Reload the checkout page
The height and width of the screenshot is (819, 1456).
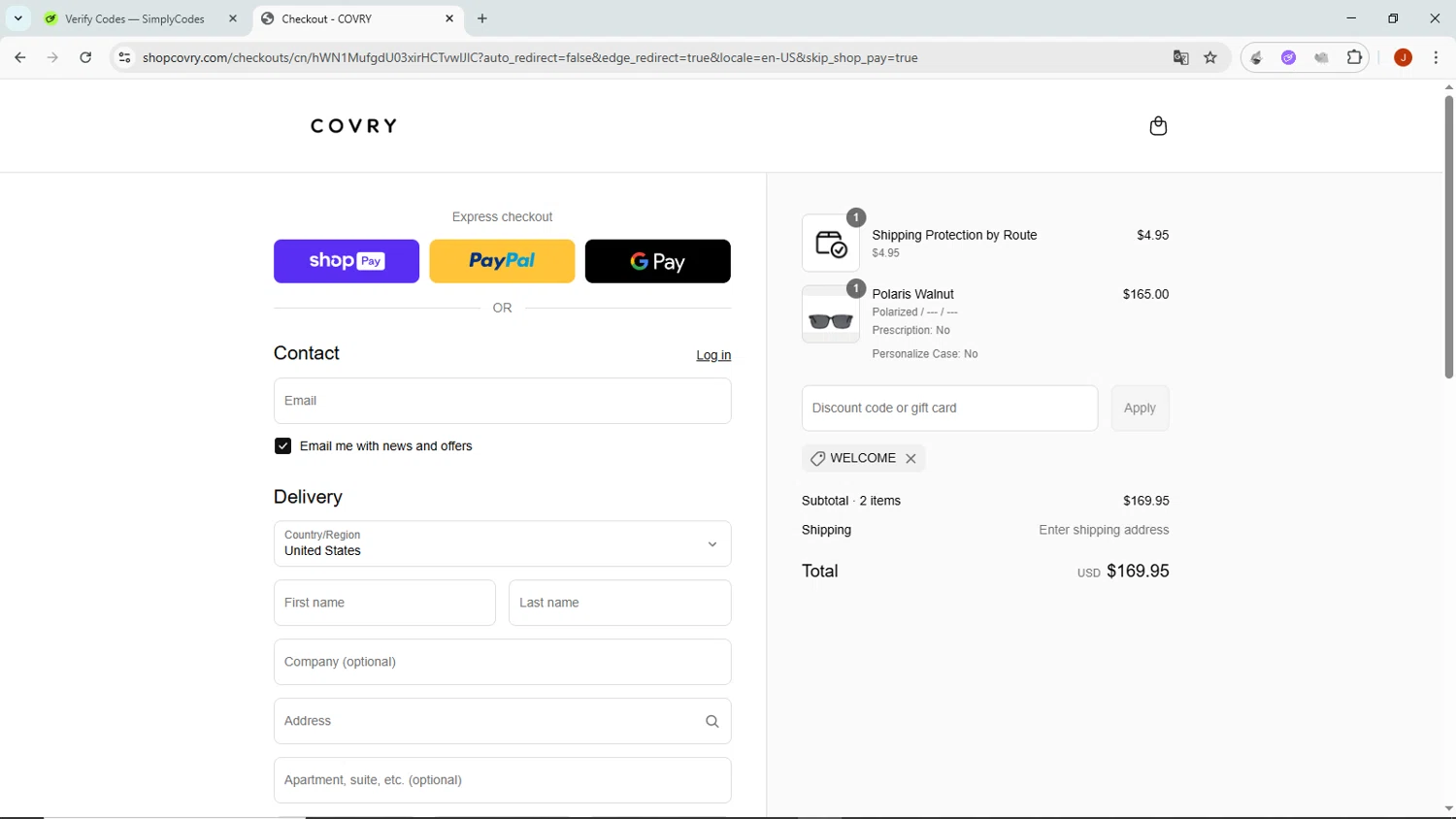click(85, 57)
